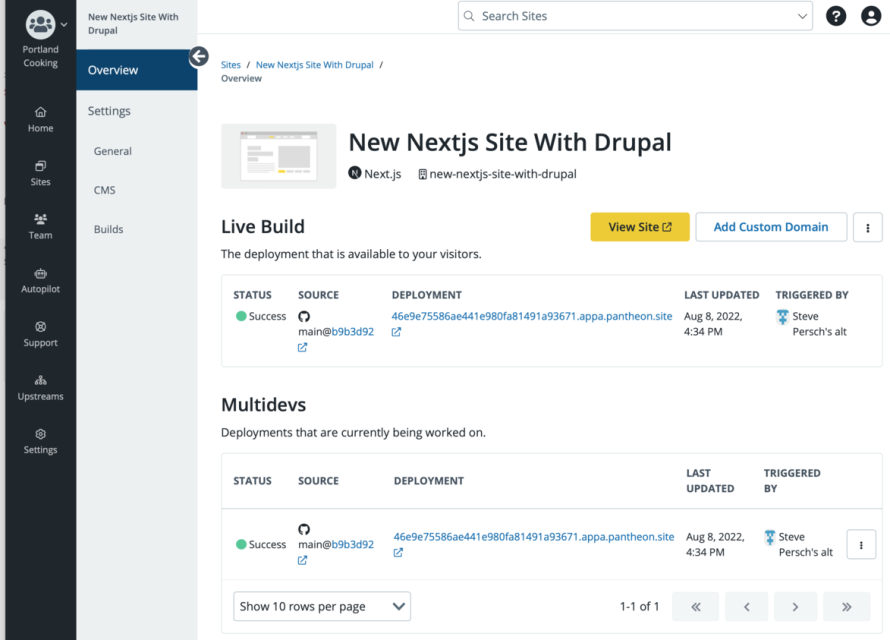
Task: Go to Home in sidebar
Action: 40,120
